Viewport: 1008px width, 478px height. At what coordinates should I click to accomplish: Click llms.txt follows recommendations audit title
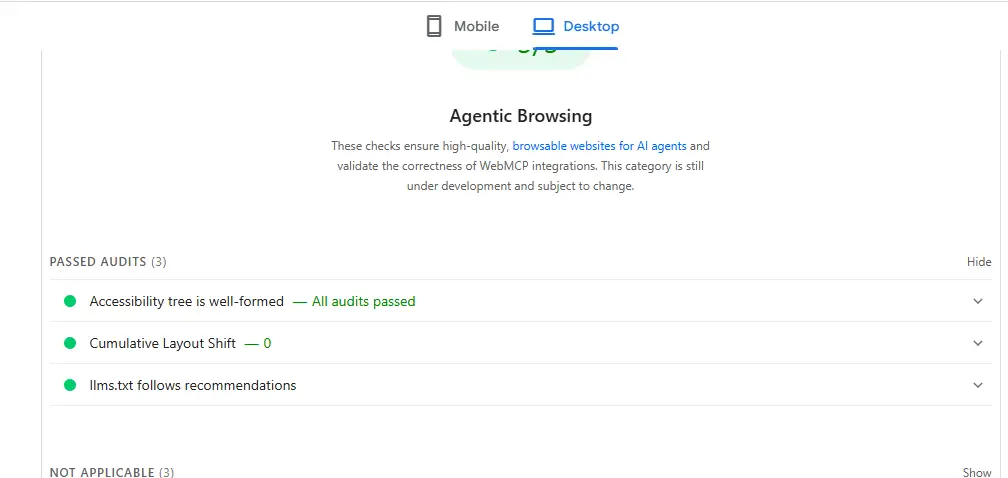point(193,385)
